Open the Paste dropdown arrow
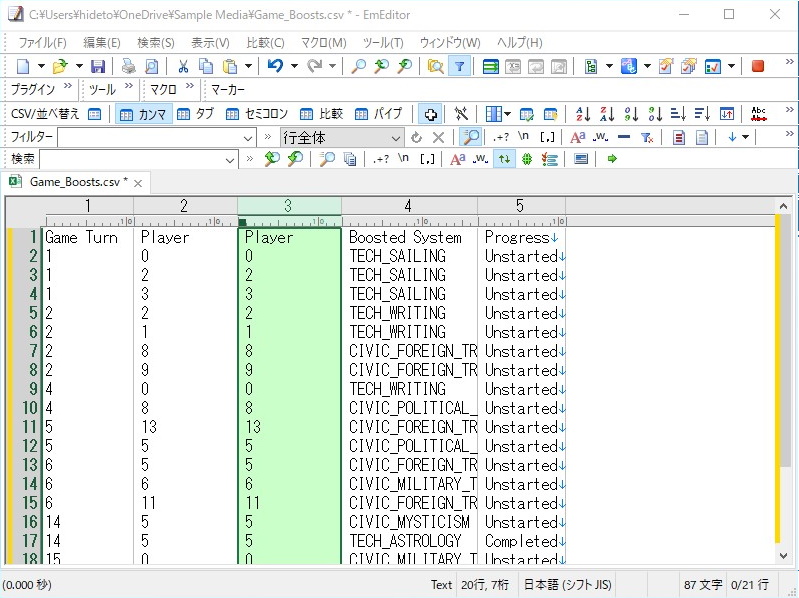Screen dimensions: 799x598 [248, 66]
